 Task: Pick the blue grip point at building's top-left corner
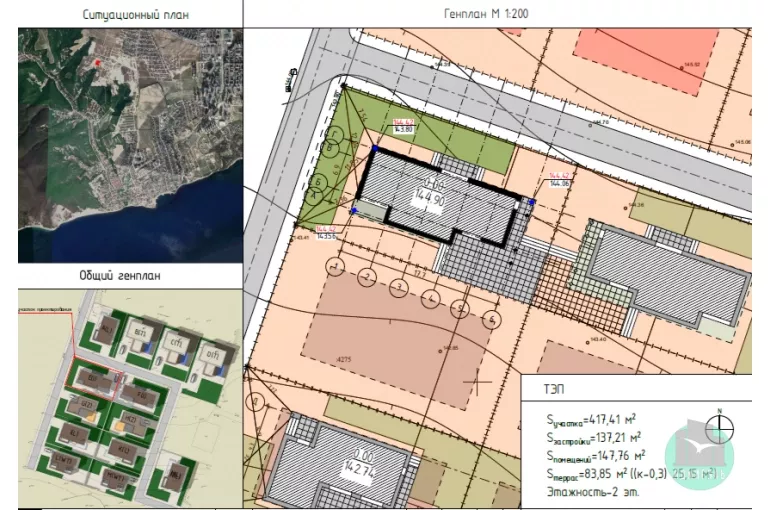(376, 147)
